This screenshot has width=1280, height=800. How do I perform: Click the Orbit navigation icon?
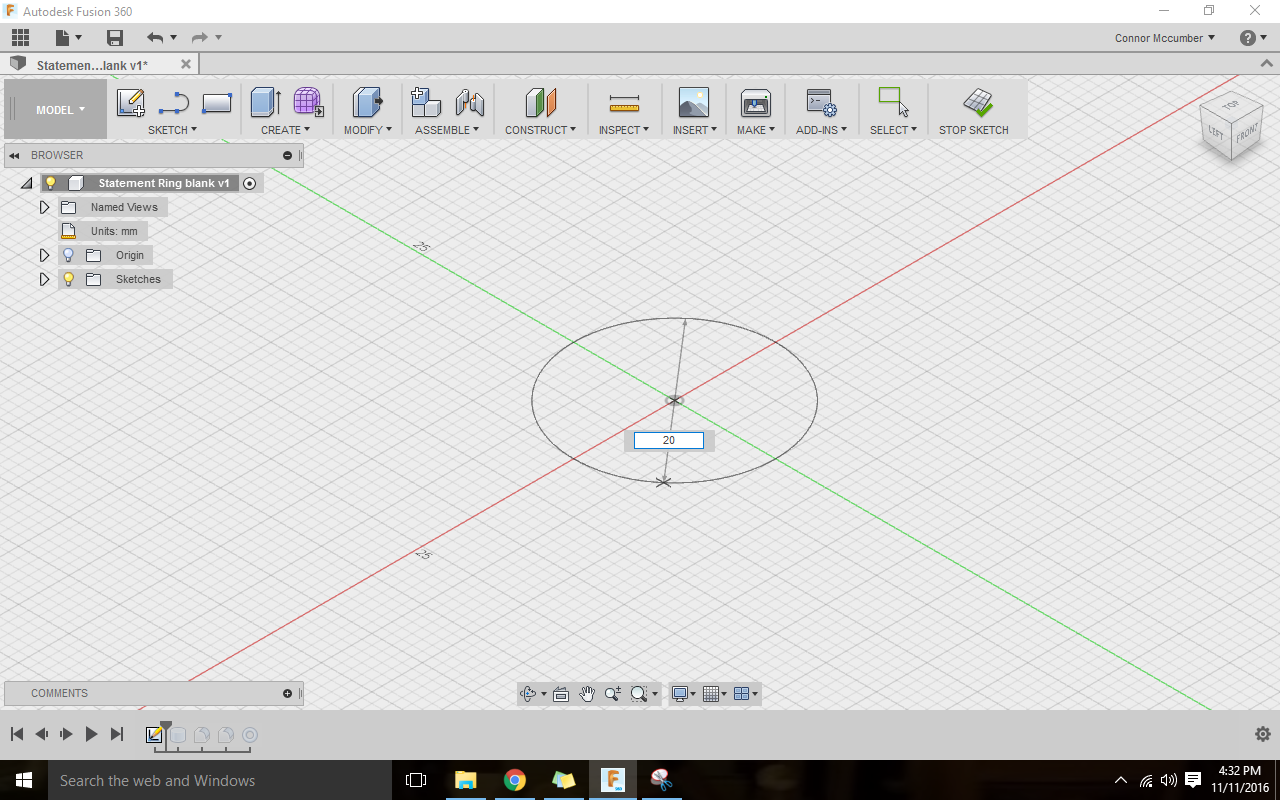pyautogui.click(x=529, y=693)
